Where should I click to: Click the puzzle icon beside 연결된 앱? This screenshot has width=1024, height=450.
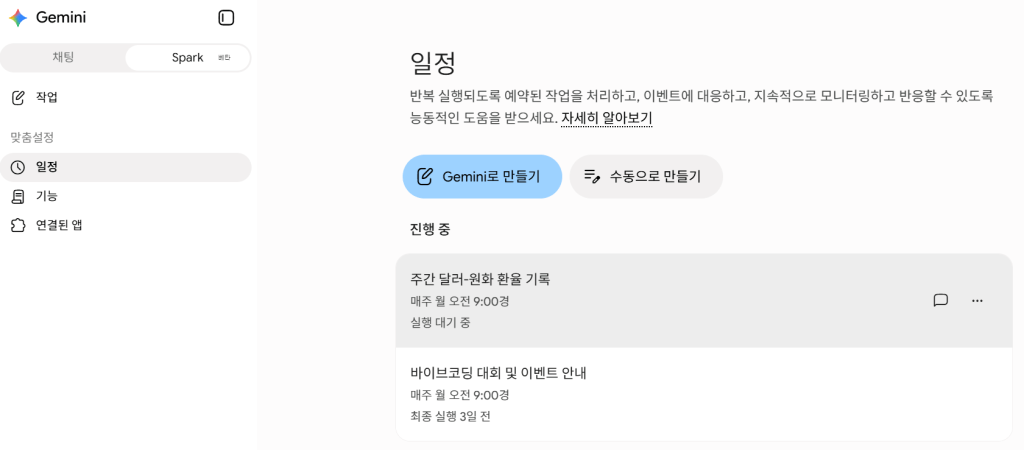pos(18,226)
